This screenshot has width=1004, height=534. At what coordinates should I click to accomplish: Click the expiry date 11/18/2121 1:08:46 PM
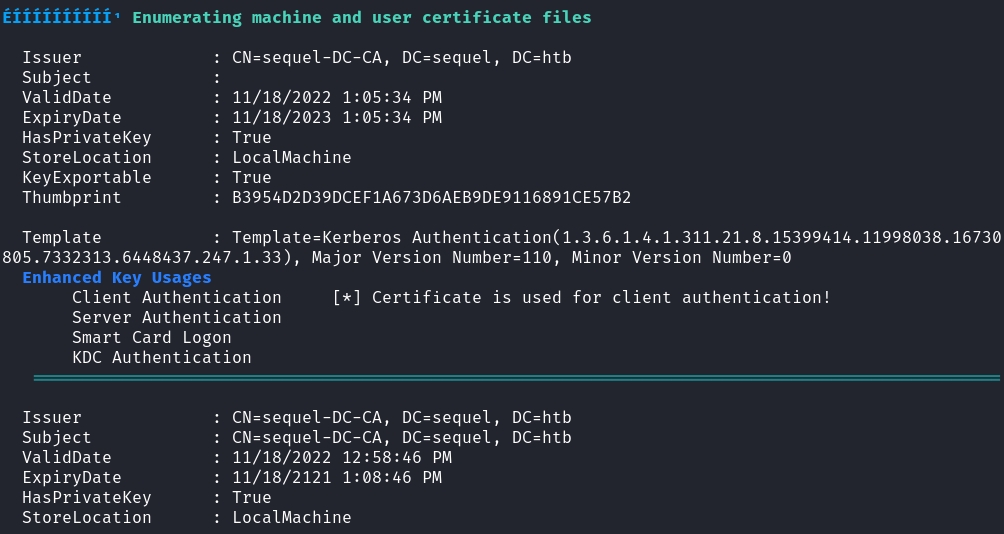337,477
